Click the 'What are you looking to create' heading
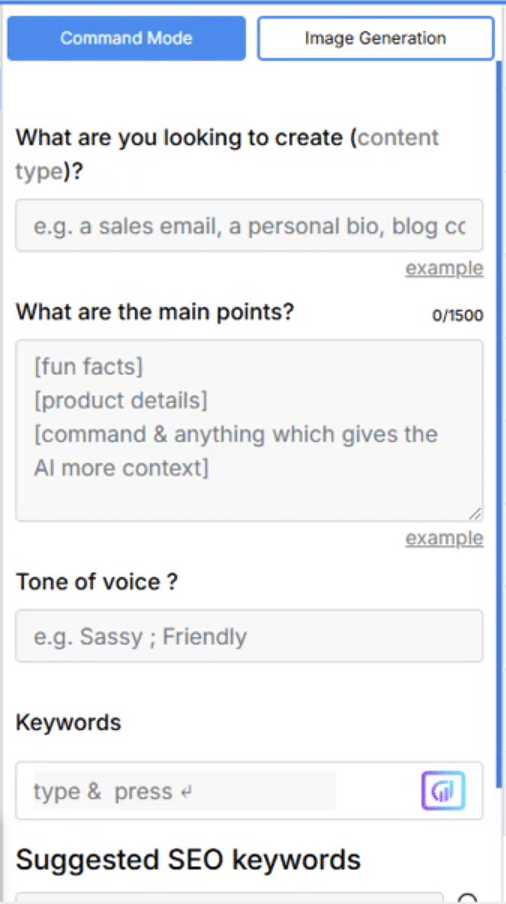 (179, 138)
